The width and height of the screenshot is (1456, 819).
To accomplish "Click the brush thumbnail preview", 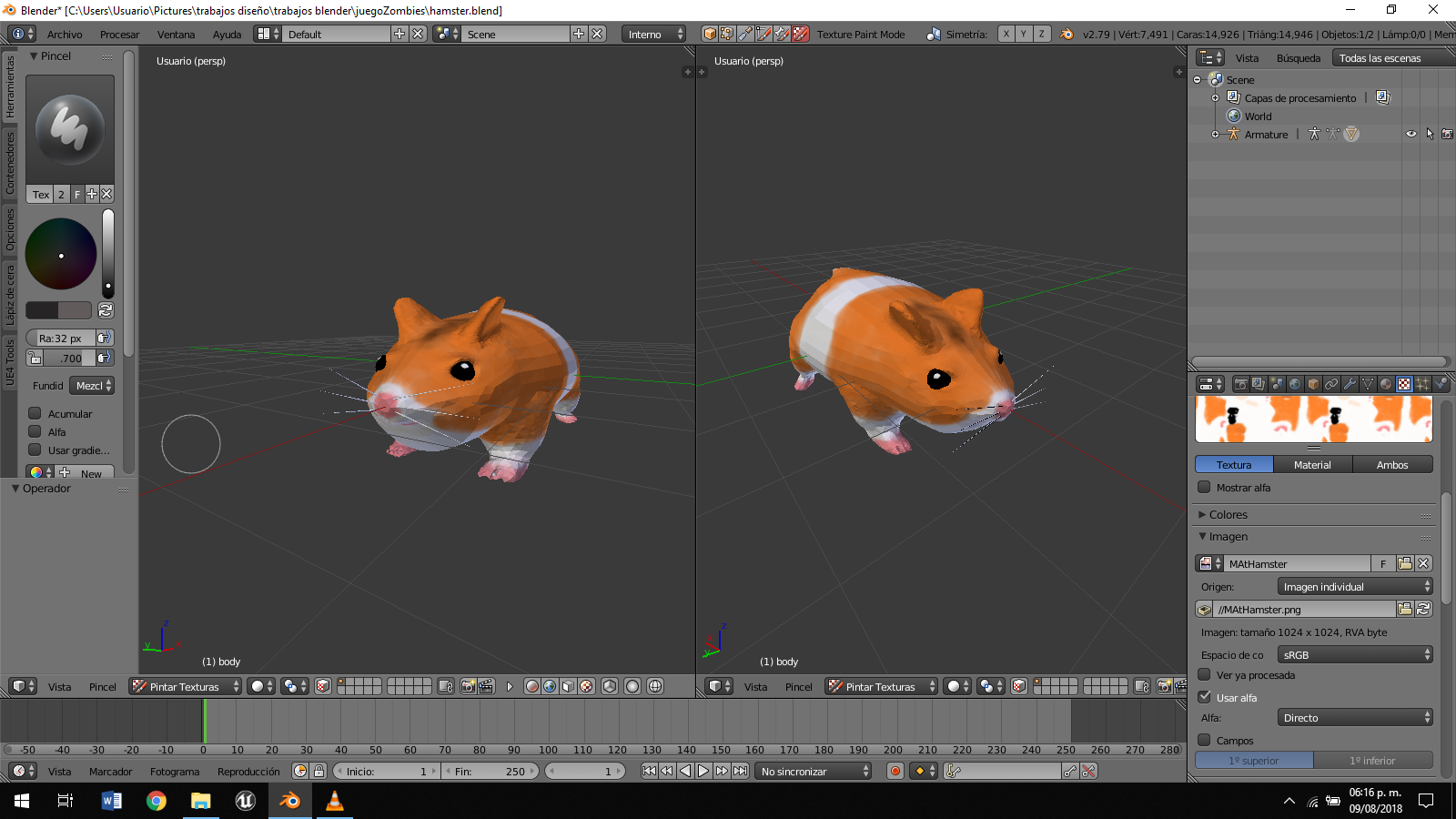I will (x=70, y=129).
